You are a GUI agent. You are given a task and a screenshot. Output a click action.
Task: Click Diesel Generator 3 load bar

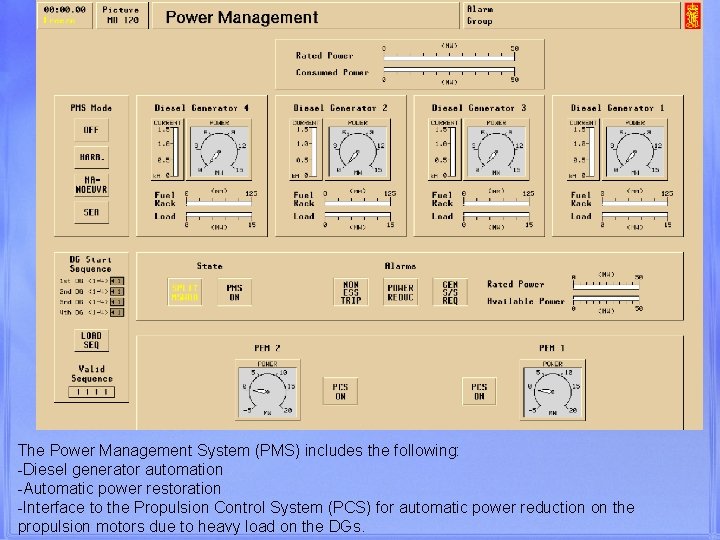click(496, 215)
